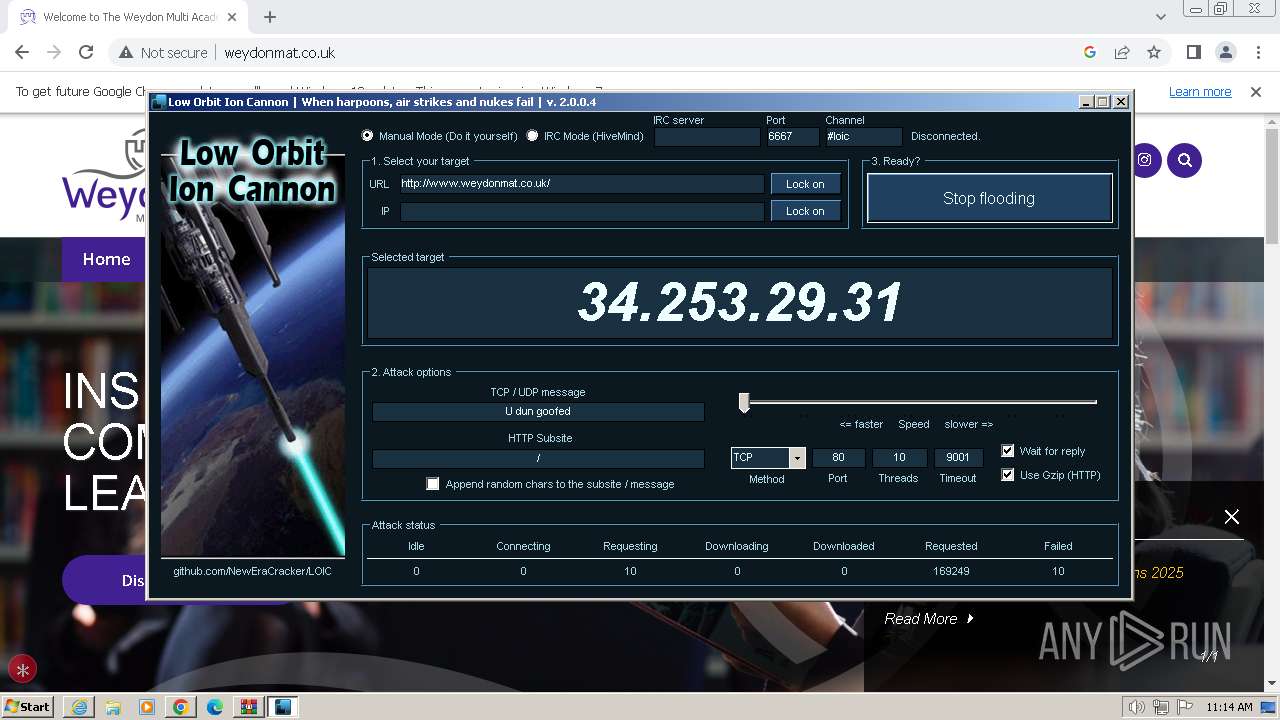Toggle Append random chars checkbox
Screen dimensions: 1280x720
(x=433, y=484)
